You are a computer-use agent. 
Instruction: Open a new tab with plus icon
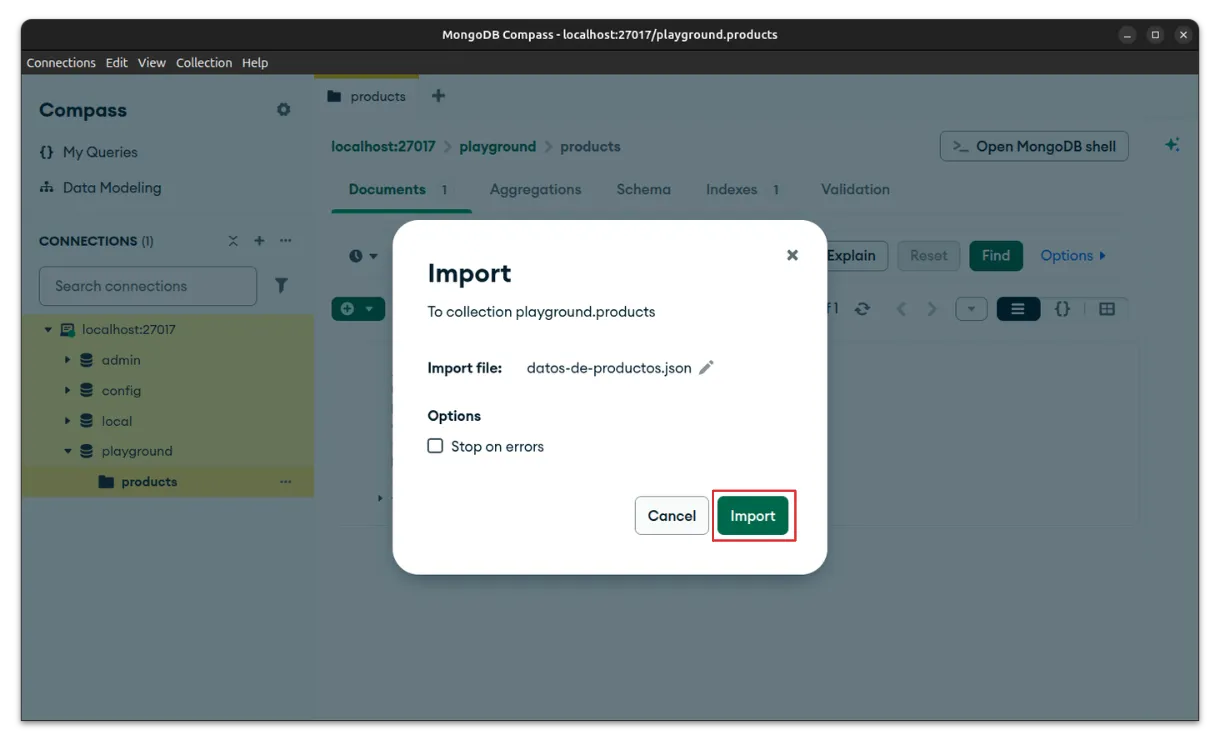point(438,96)
